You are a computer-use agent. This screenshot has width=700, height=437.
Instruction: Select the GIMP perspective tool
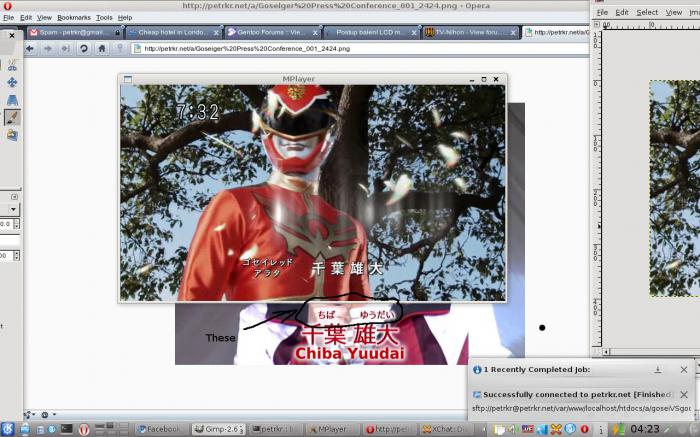click(x=12, y=100)
